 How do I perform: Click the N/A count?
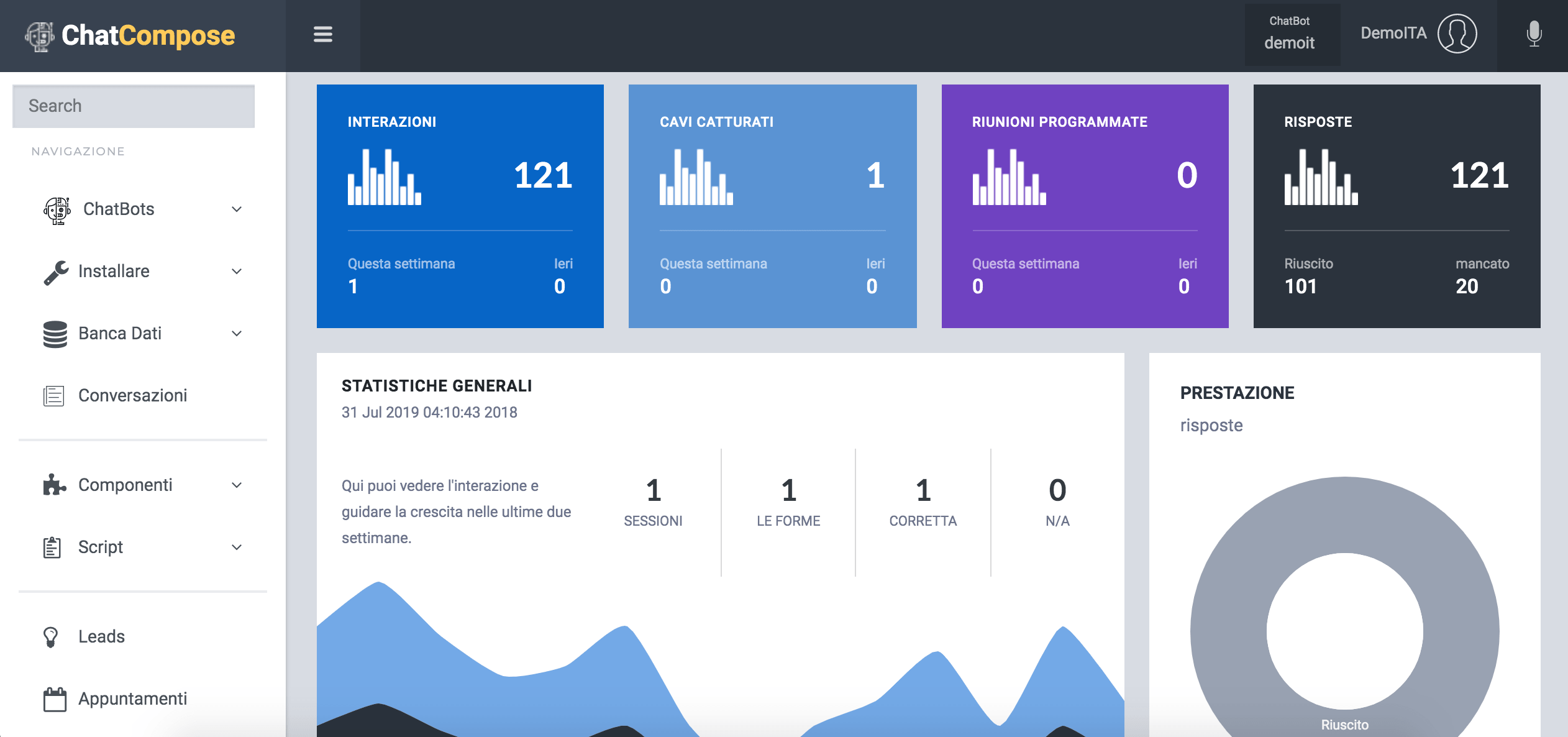pos(1057,491)
